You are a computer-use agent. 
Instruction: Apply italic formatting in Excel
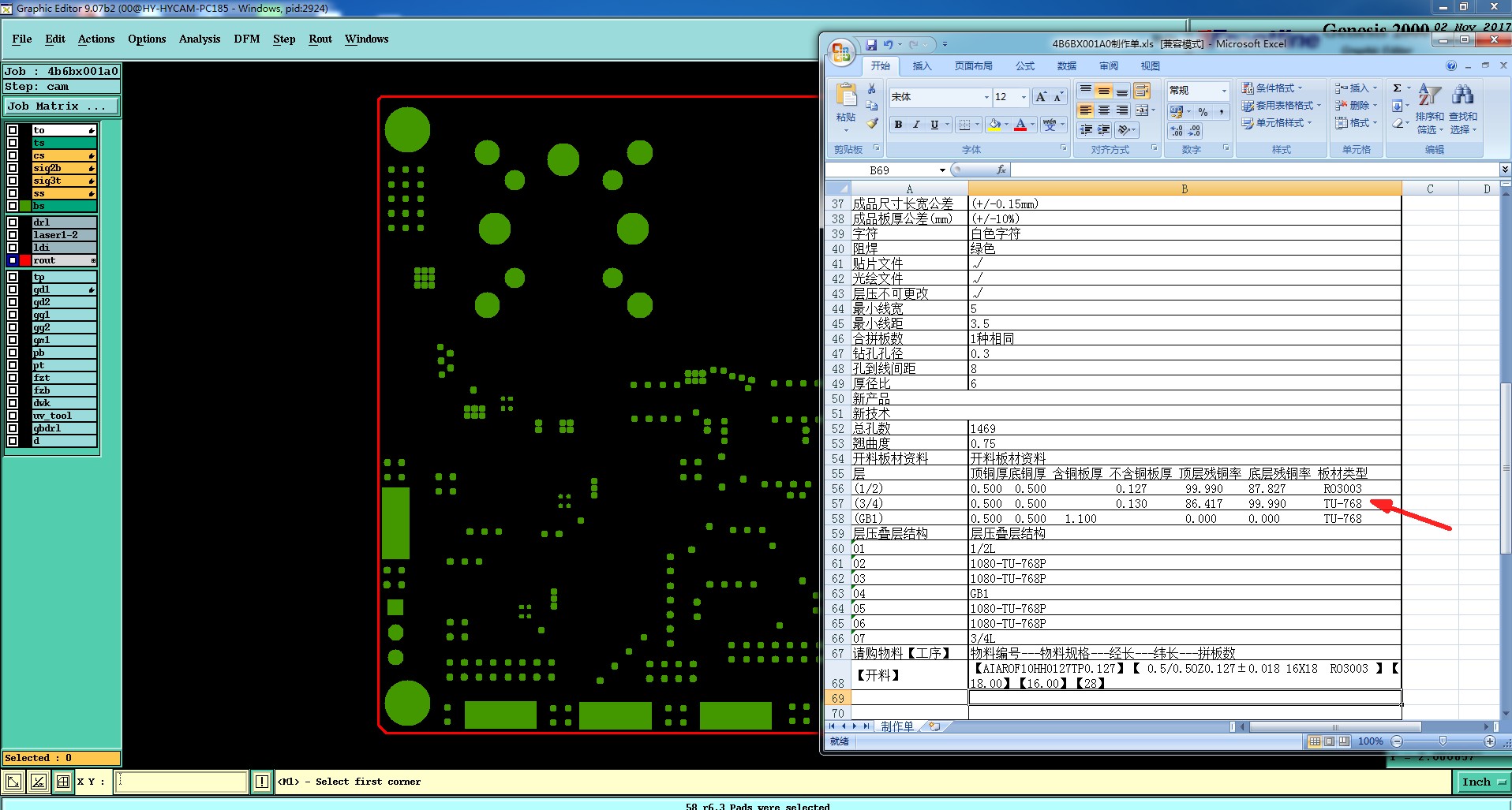coord(916,125)
